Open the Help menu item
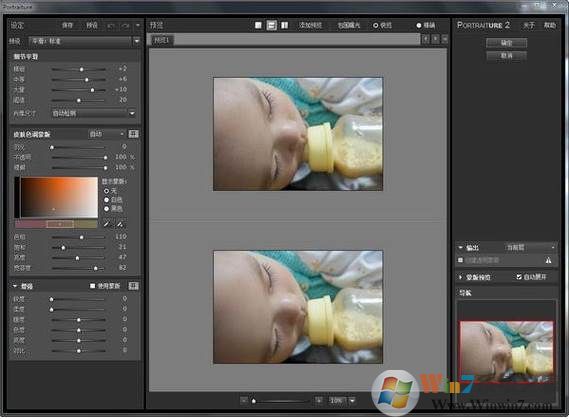This screenshot has width=569, height=419. pyautogui.click(x=549, y=25)
